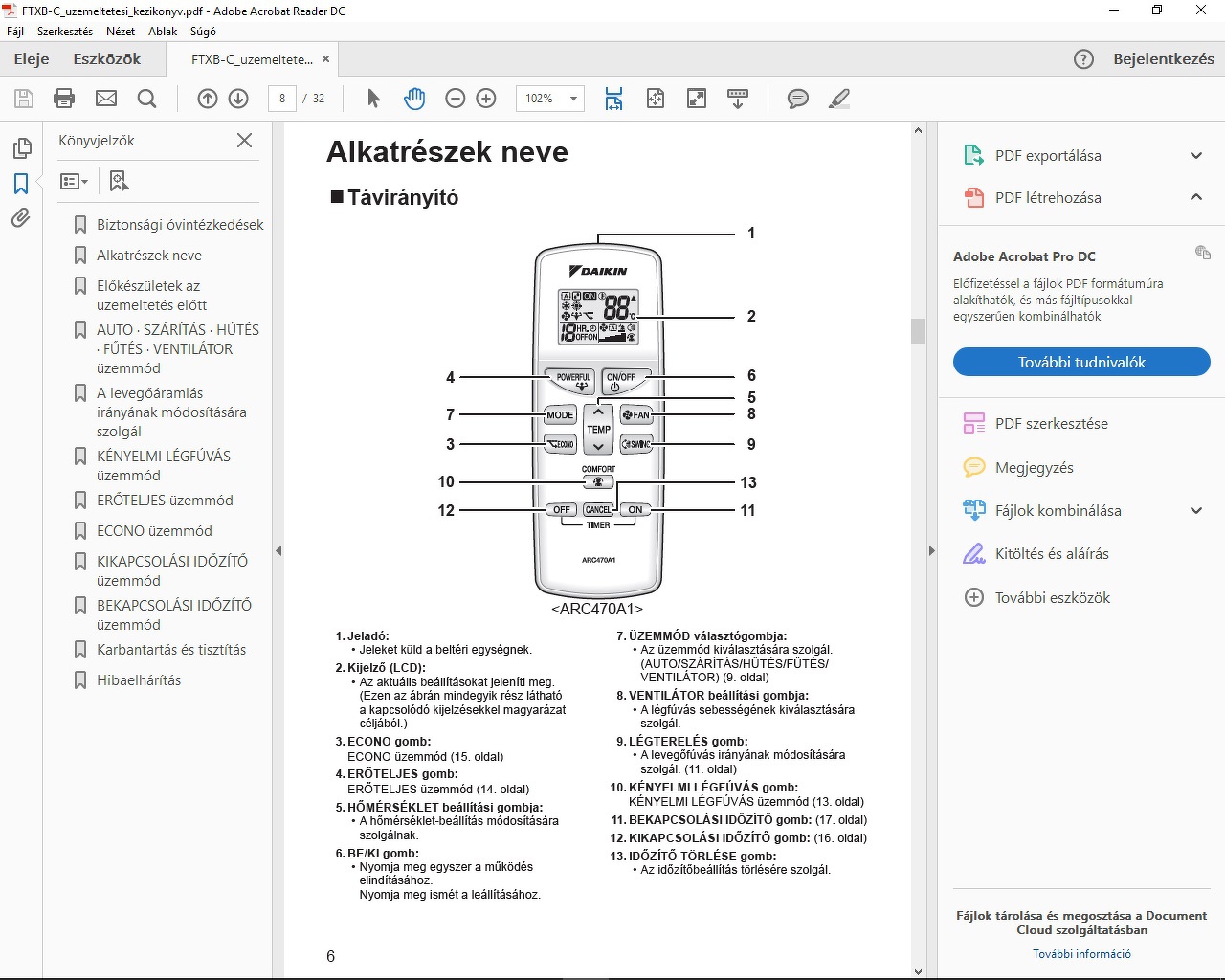Toggle the Bookmarks panel icon
The image size is (1225, 980).
pos(21,183)
